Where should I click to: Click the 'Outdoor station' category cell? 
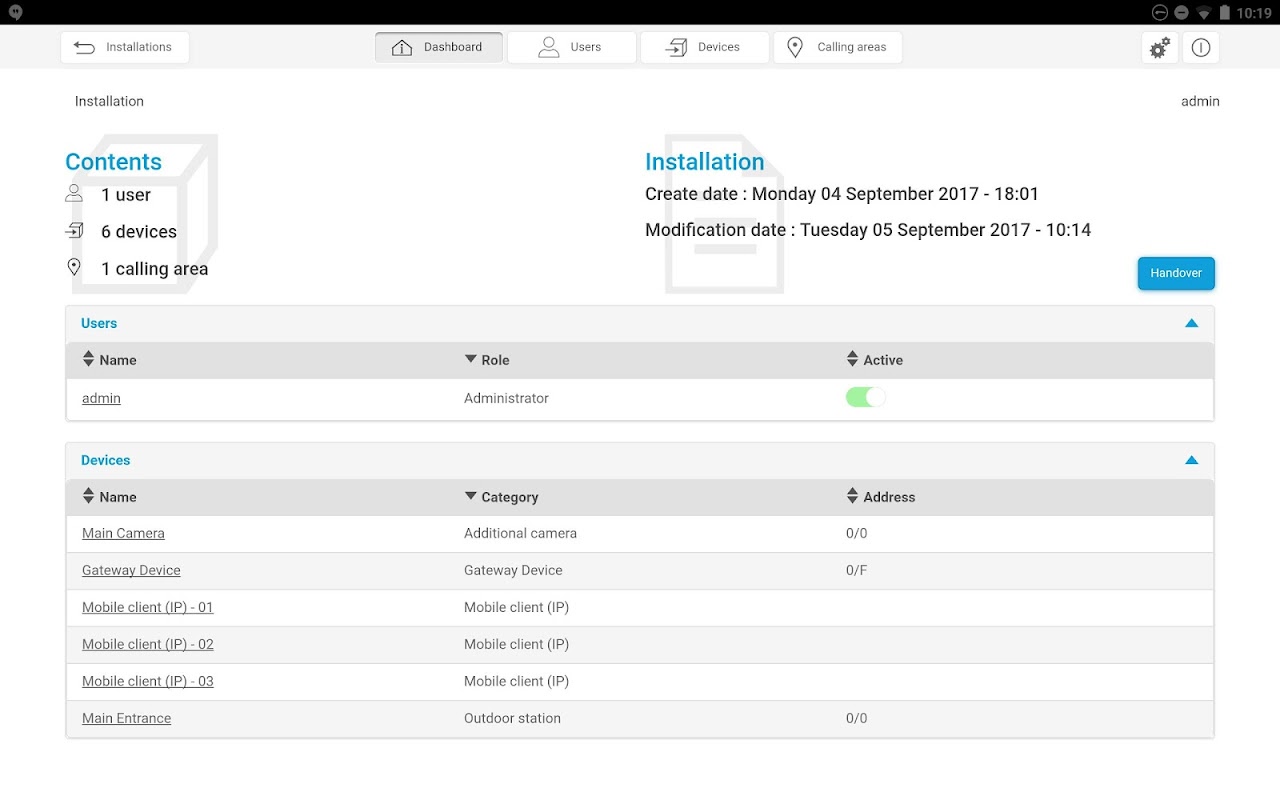tap(512, 718)
